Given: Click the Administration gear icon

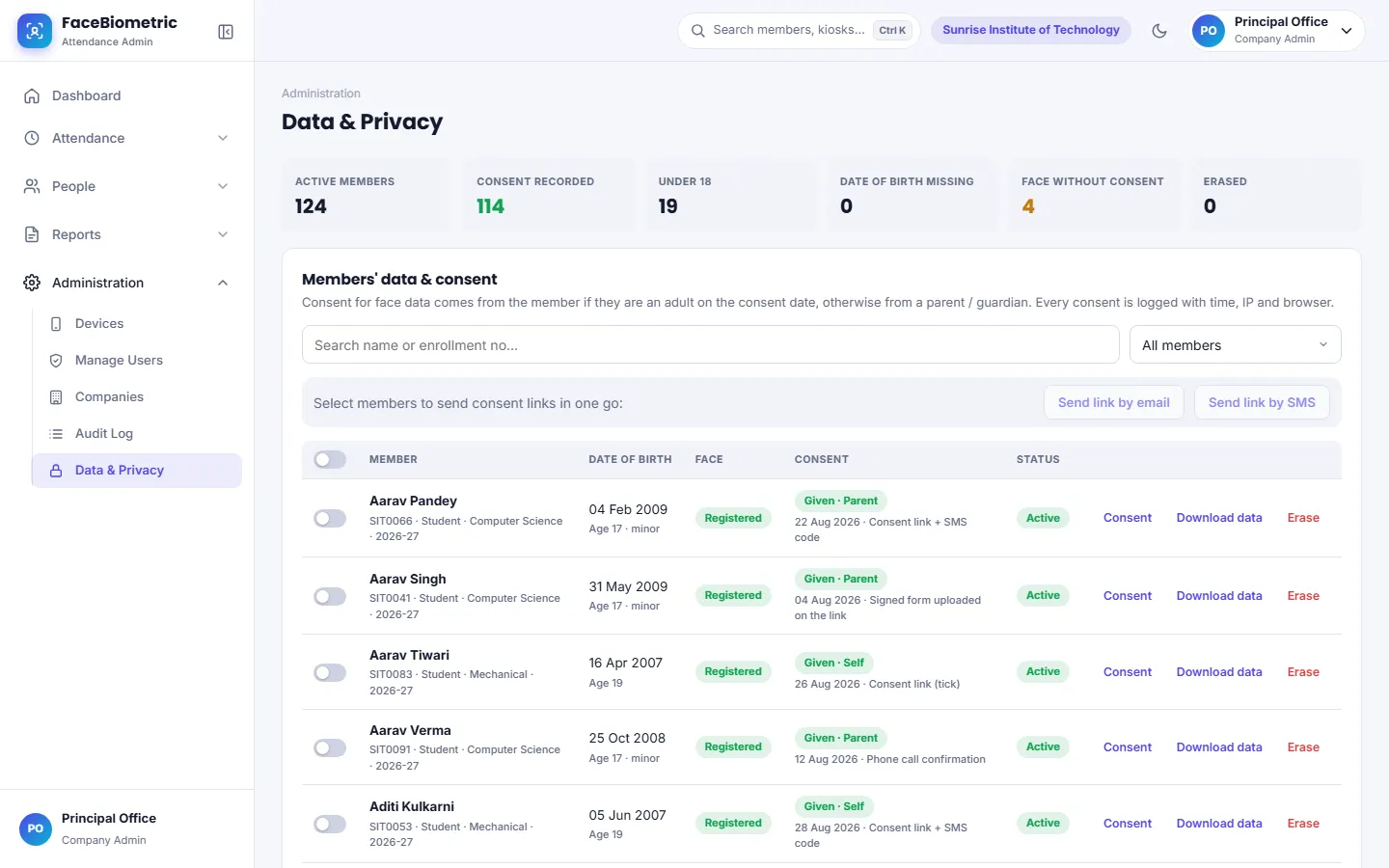Looking at the screenshot, I should (32, 283).
